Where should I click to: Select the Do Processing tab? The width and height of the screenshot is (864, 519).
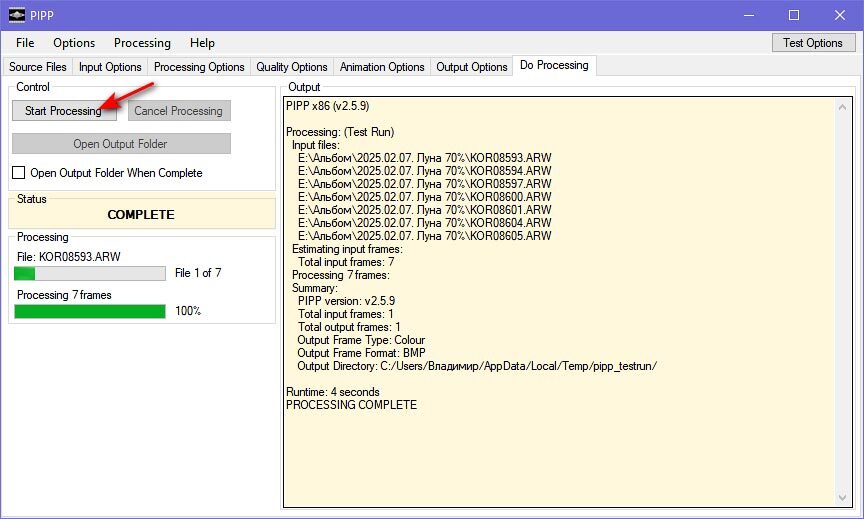tap(554, 65)
